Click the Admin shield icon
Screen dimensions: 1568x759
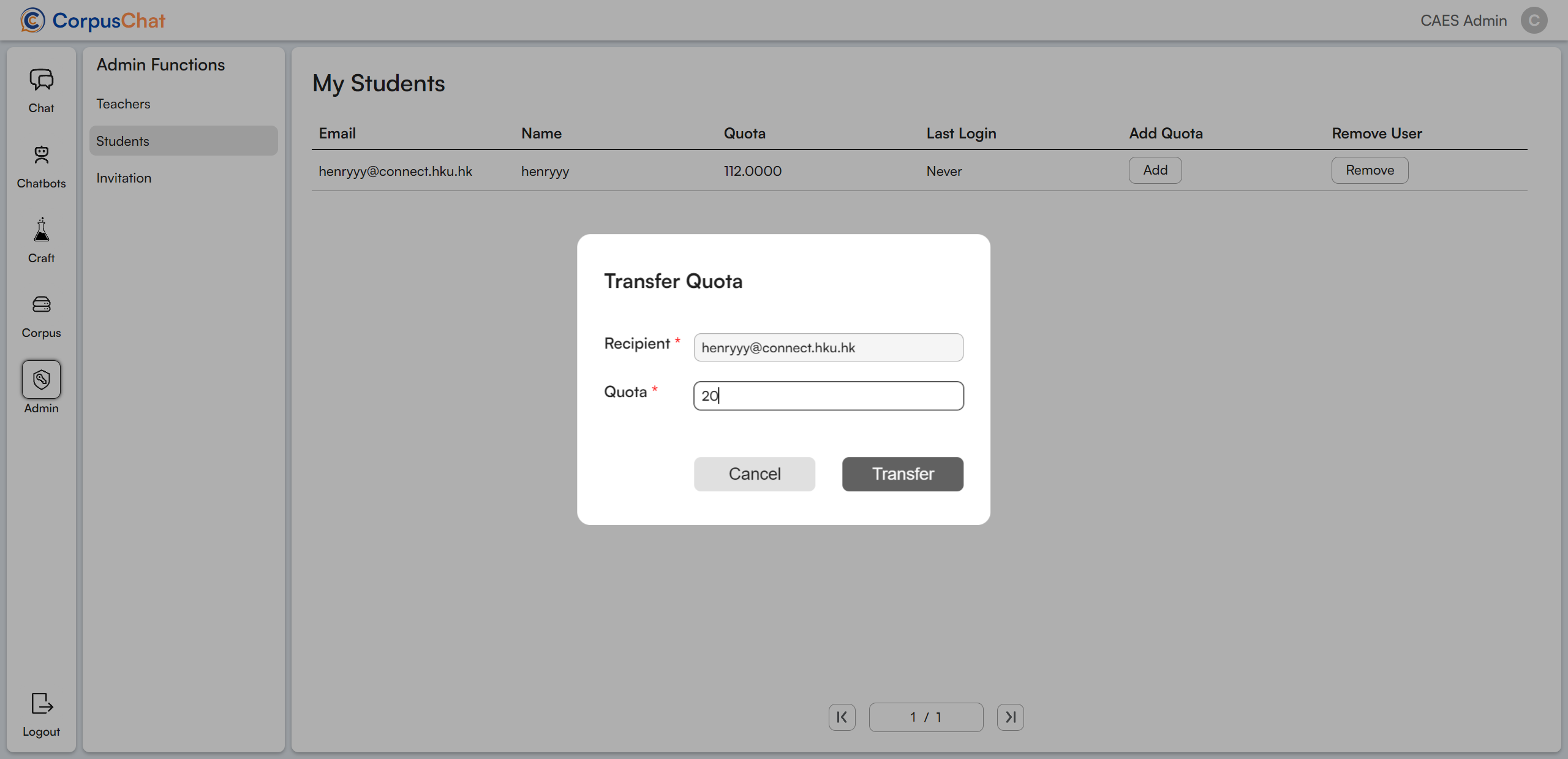coord(41,380)
